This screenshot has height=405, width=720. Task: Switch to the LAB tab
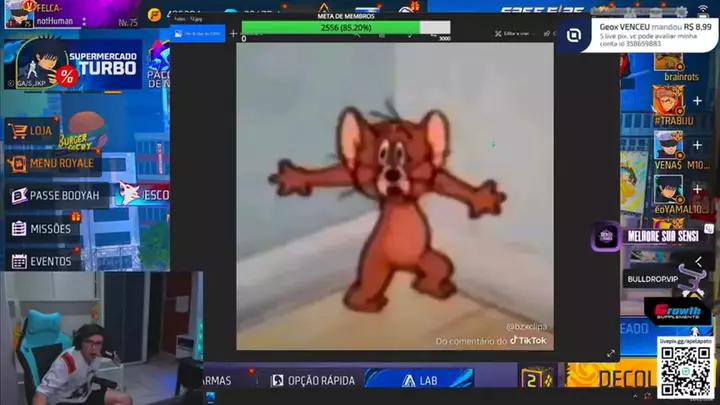coord(420,380)
